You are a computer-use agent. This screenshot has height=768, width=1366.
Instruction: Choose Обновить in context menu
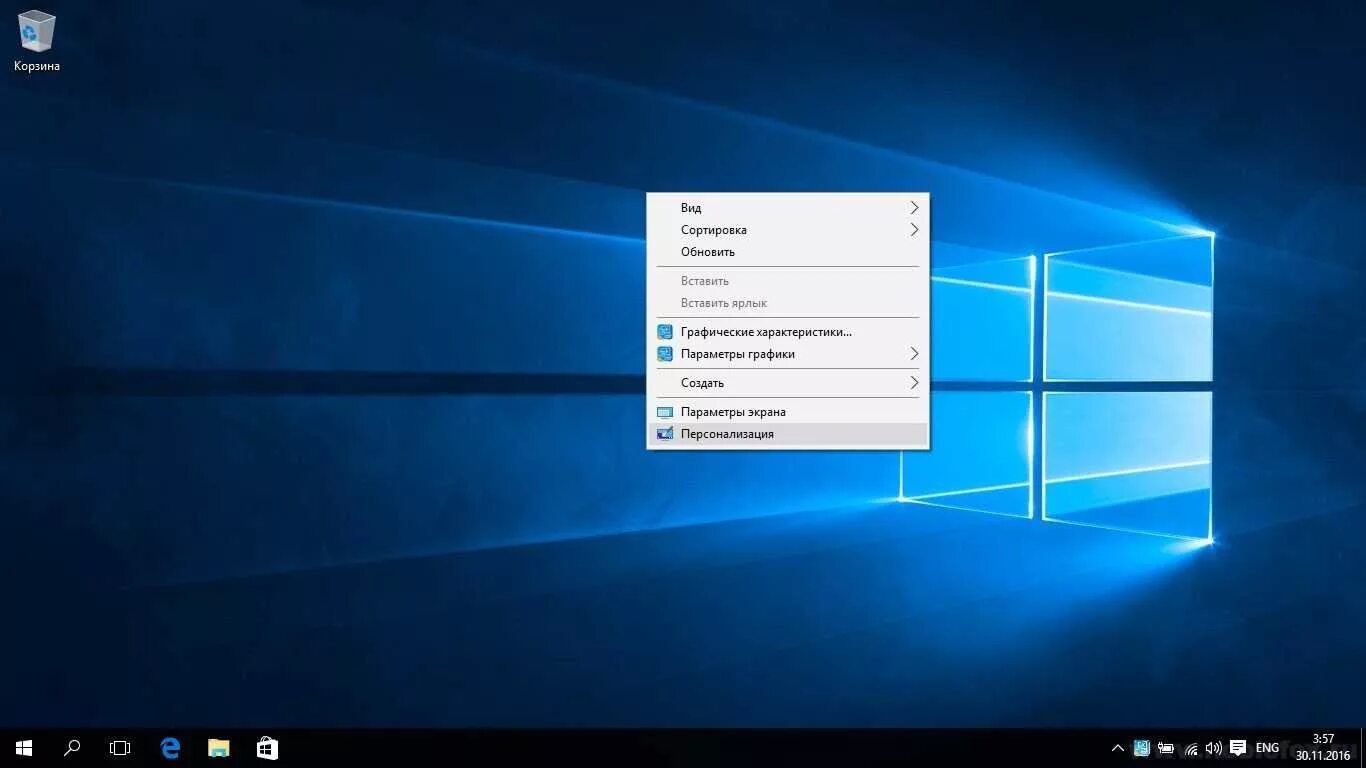pyautogui.click(x=788, y=252)
